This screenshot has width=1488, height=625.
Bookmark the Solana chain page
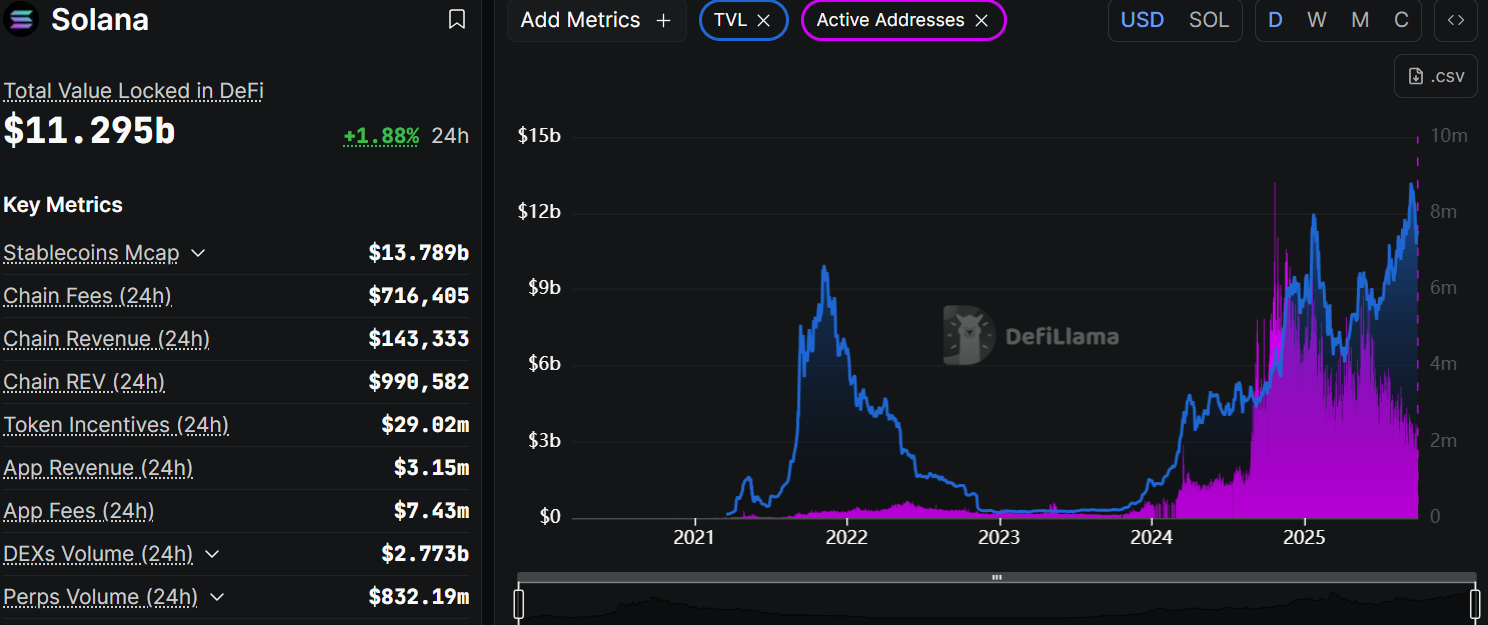coord(457,19)
